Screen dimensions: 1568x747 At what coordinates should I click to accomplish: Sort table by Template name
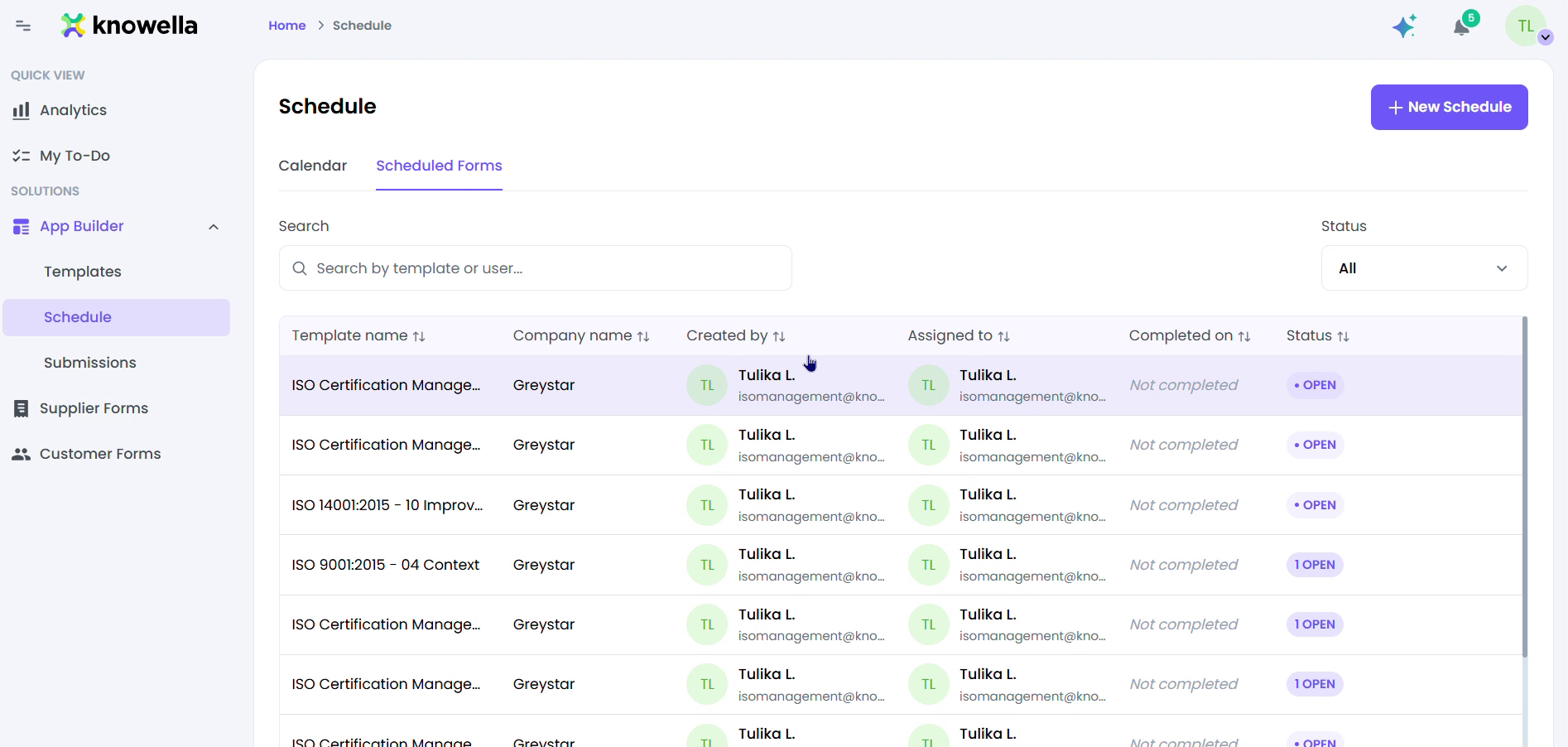(x=358, y=335)
